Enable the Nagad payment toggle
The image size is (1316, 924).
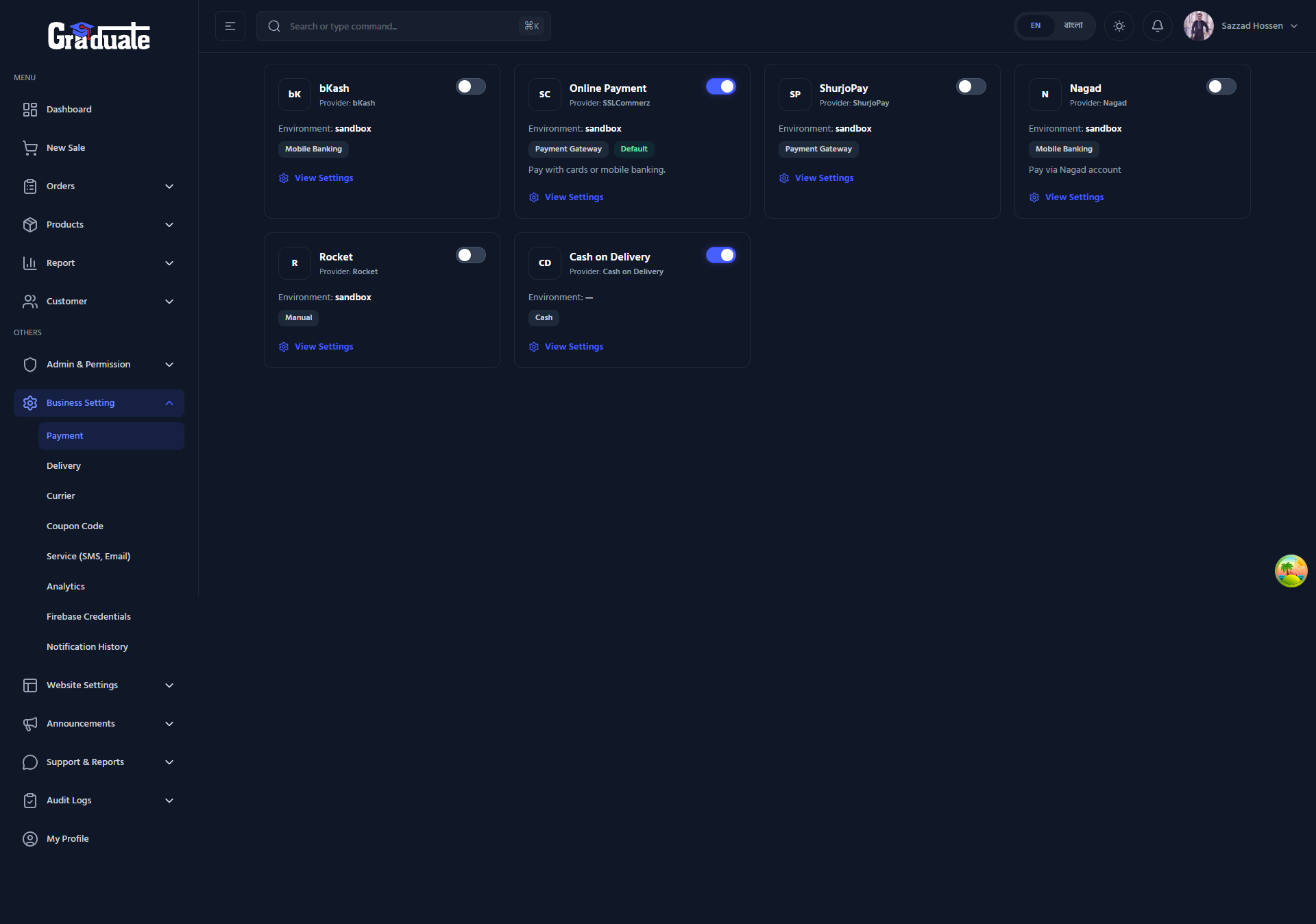1221,86
